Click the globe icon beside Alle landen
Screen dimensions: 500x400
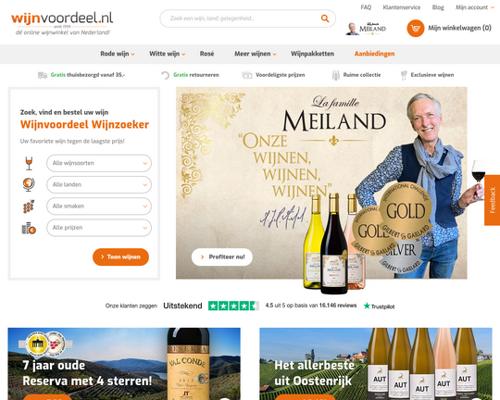click(x=29, y=184)
